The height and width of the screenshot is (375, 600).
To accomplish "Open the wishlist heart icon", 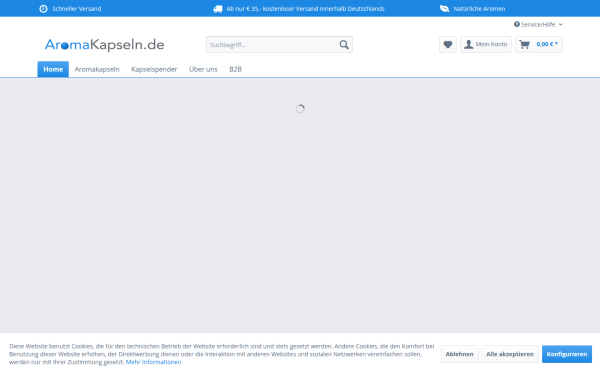I will 448,44.
